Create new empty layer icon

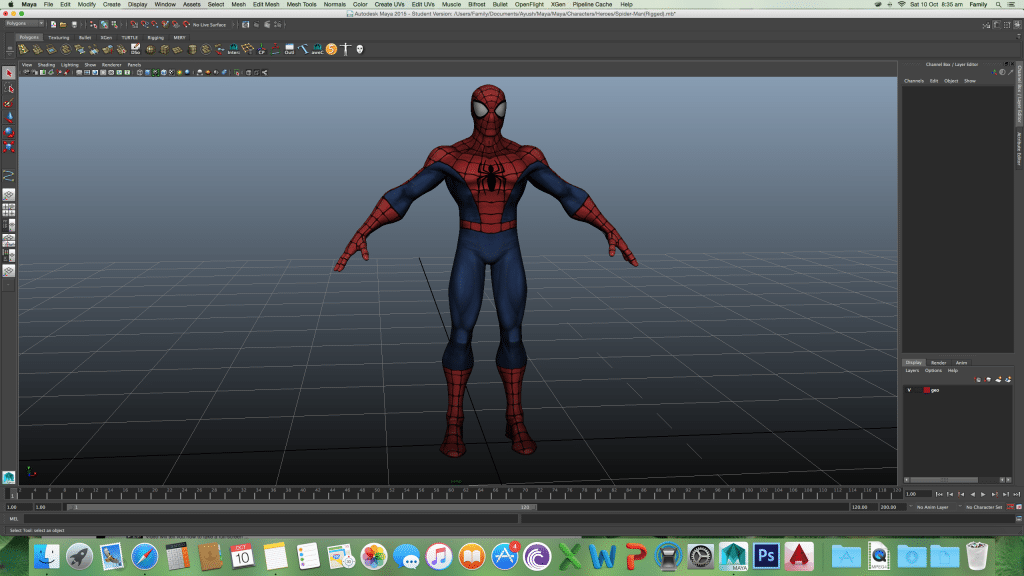998,379
